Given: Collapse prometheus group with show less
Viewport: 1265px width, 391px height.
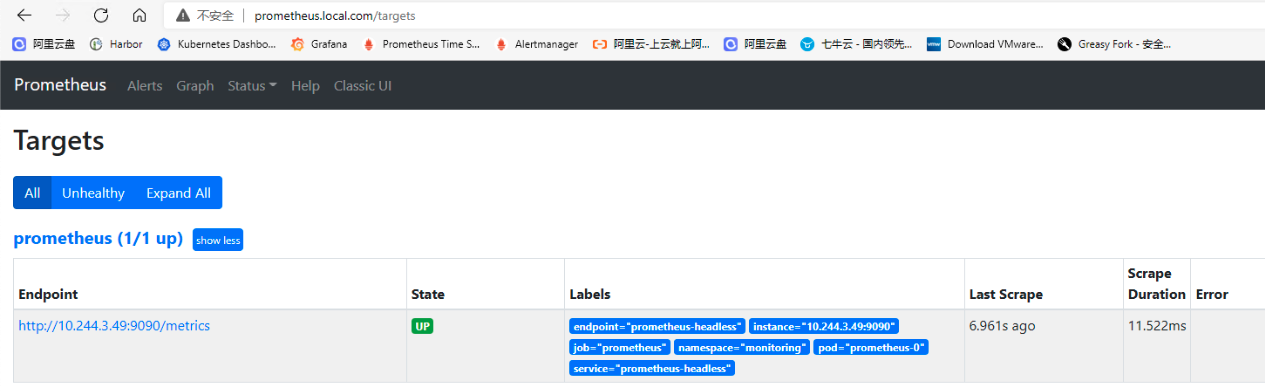Looking at the screenshot, I should tap(217, 240).
